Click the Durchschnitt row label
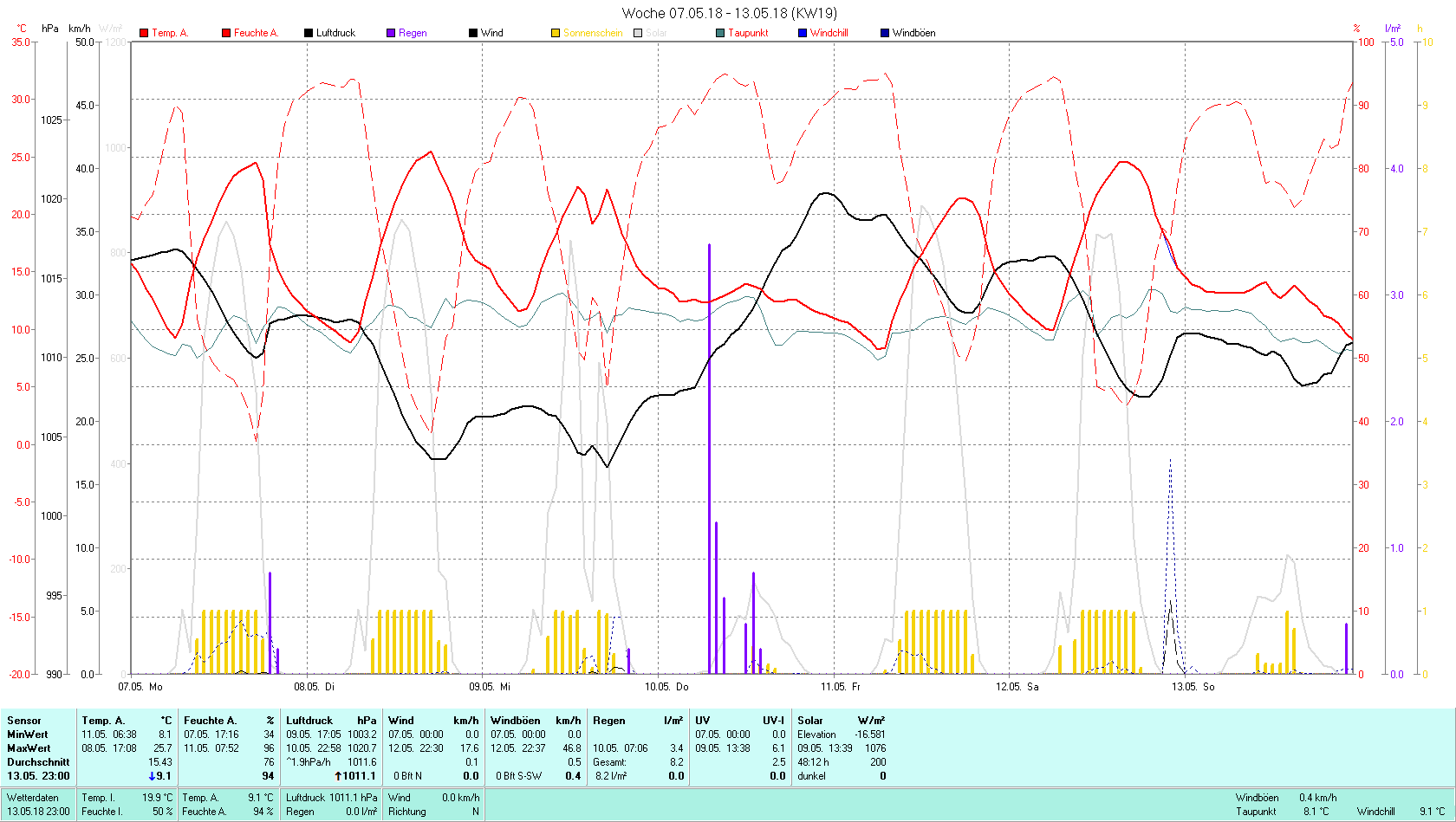Viewport: 1456px width, 822px height. pos(38,762)
